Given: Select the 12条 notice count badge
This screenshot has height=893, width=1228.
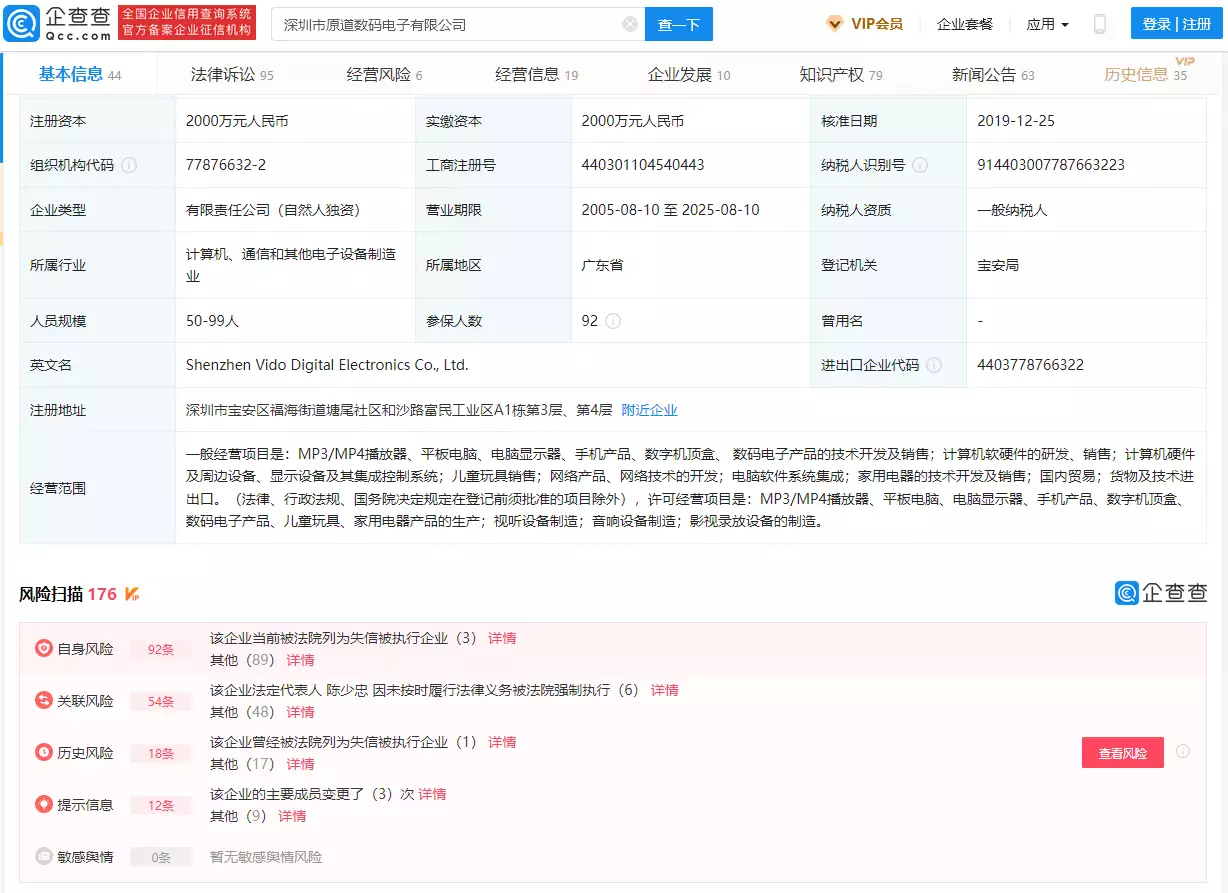Looking at the screenshot, I should click(x=161, y=806).
